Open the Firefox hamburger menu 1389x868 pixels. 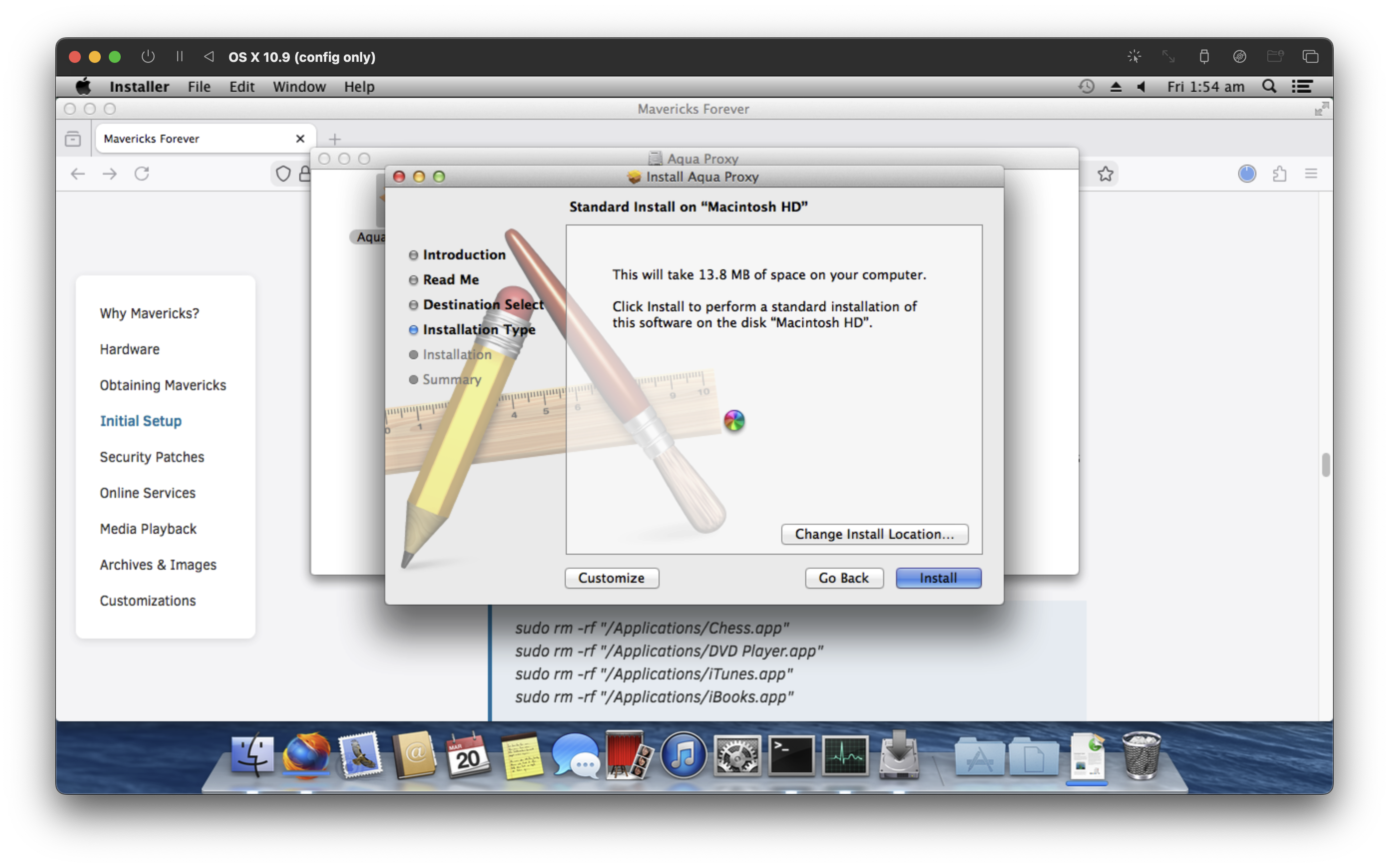tap(1312, 174)
